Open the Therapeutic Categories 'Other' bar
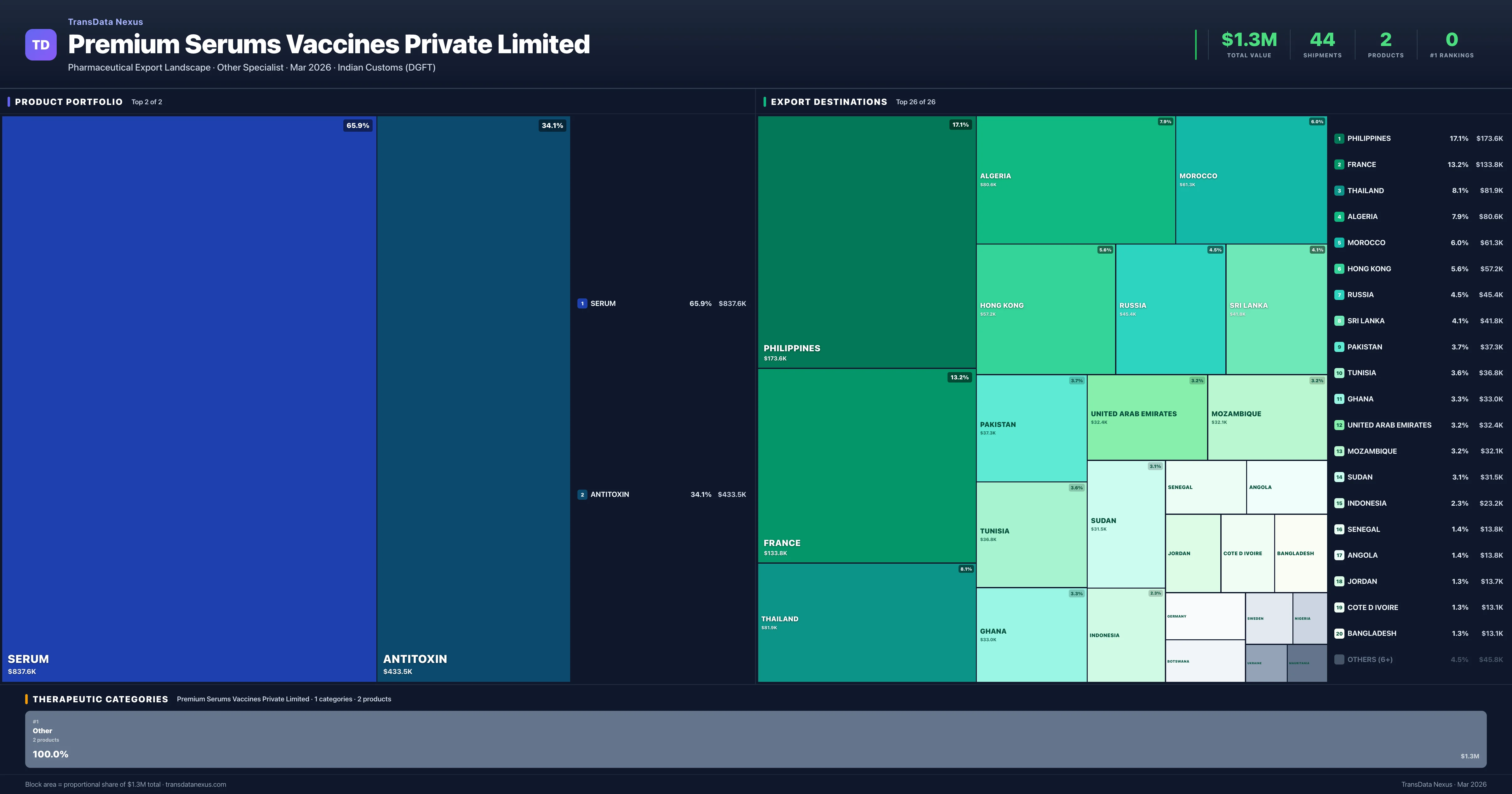 point(755,739)
